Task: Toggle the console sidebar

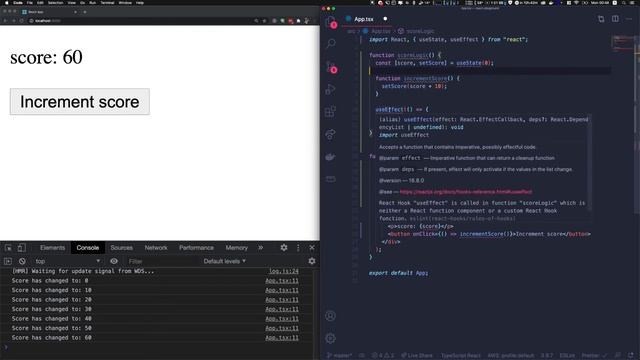Action: click(8, 261)
